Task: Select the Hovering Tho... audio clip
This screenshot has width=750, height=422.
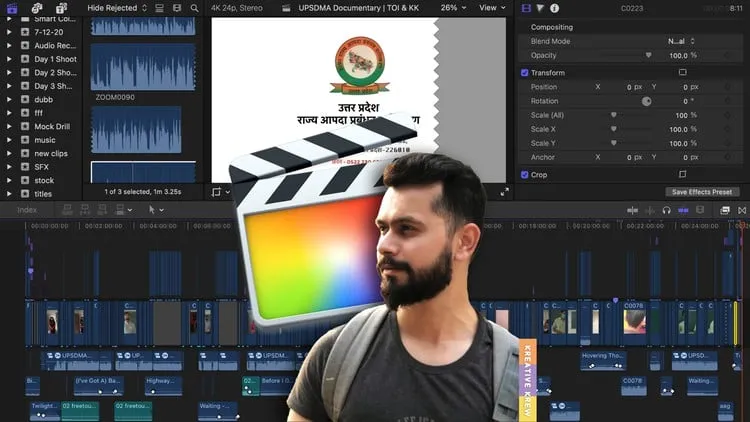Action: pos(603,360)
